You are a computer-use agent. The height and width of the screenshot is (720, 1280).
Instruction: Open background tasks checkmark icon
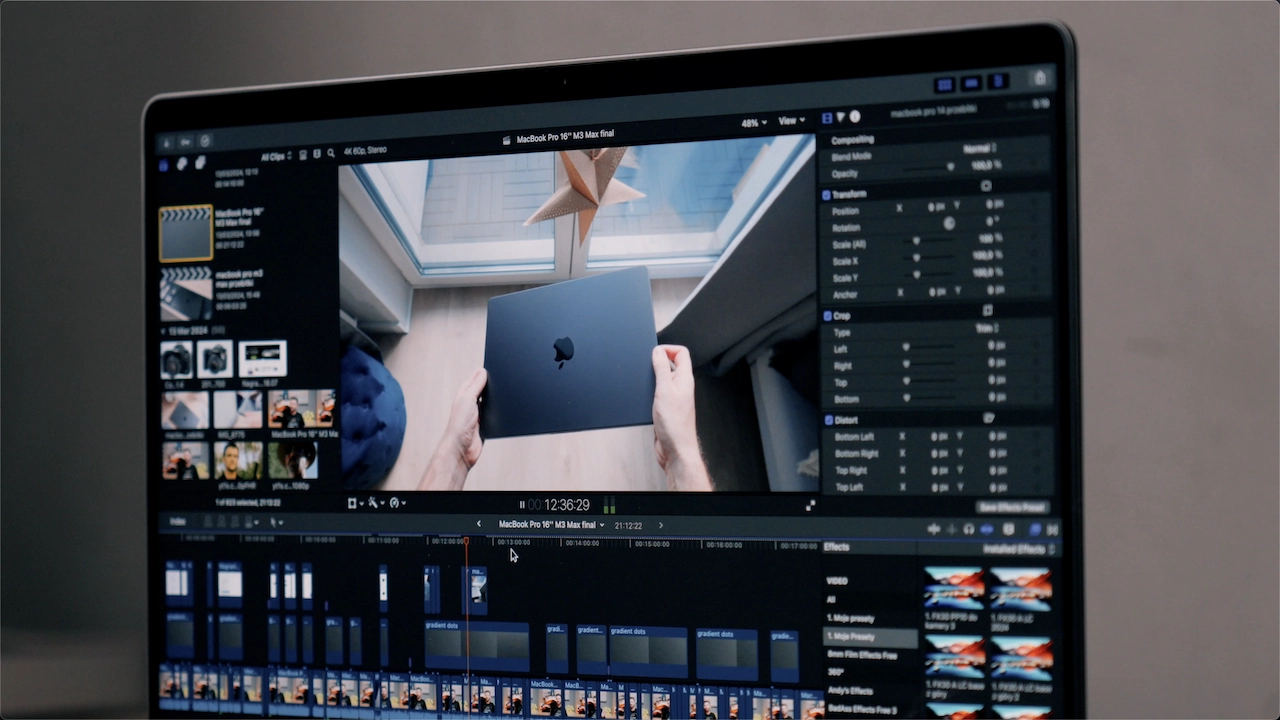205,142
